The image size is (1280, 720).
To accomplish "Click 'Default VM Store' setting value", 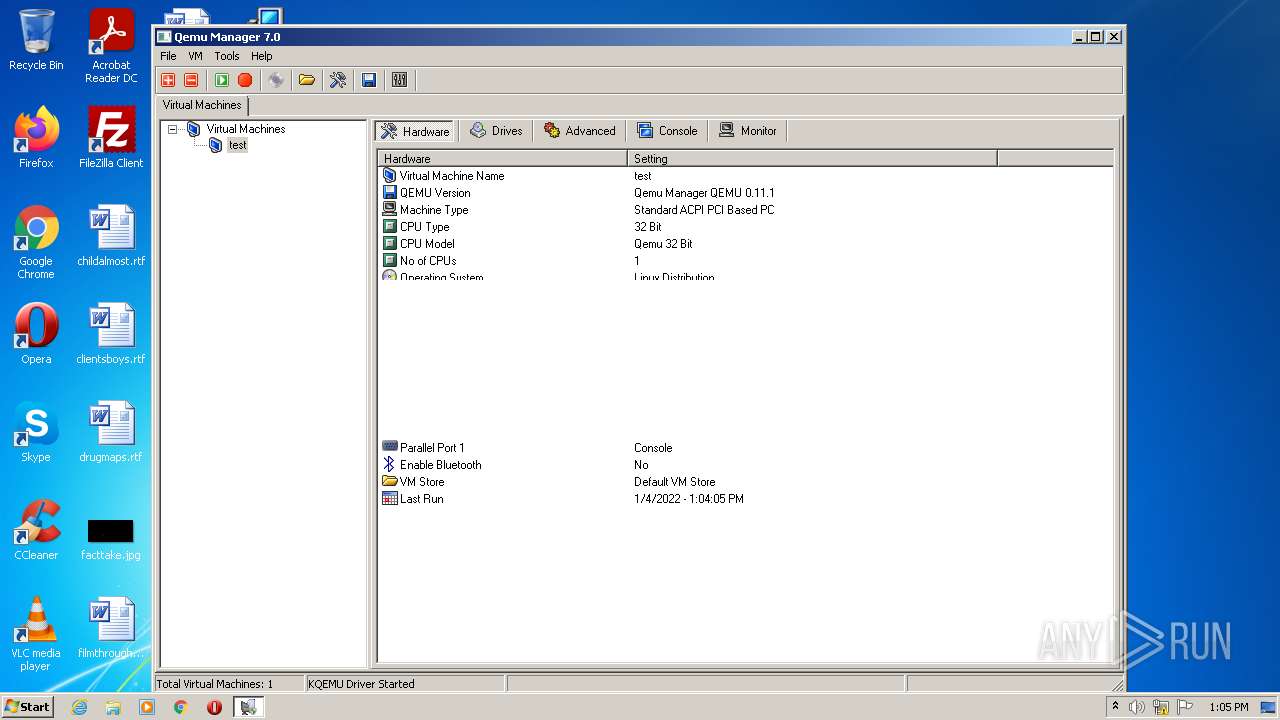I will tap(675, 482).
